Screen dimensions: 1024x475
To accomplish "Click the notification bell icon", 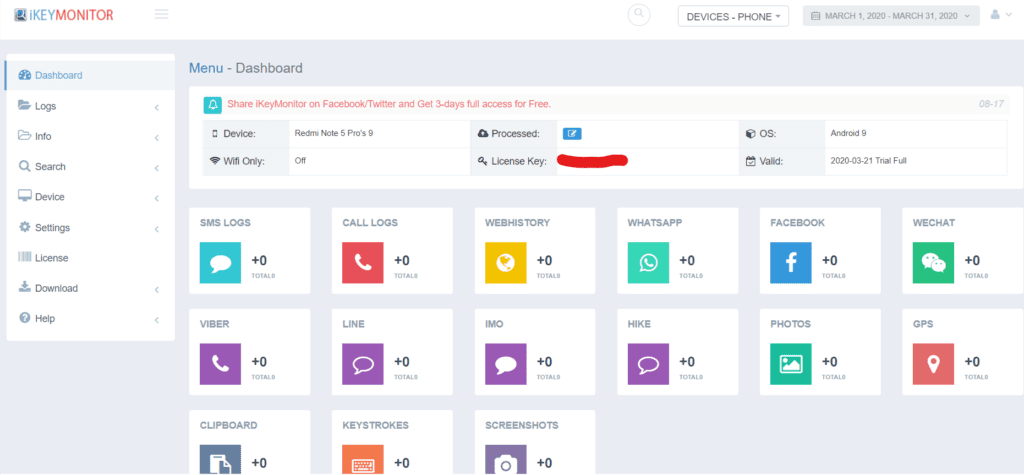I will click(212, 105).
